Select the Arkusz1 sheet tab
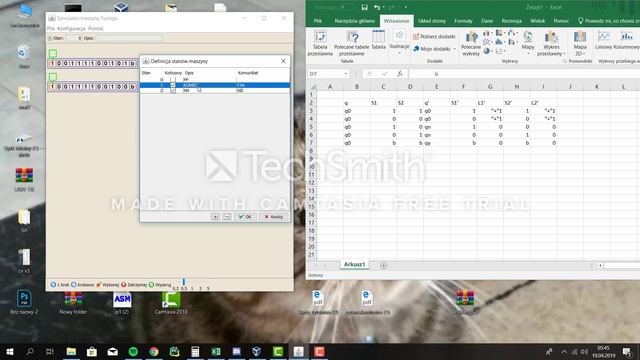Screen dimensions: 640x360 tap(354, 264)
